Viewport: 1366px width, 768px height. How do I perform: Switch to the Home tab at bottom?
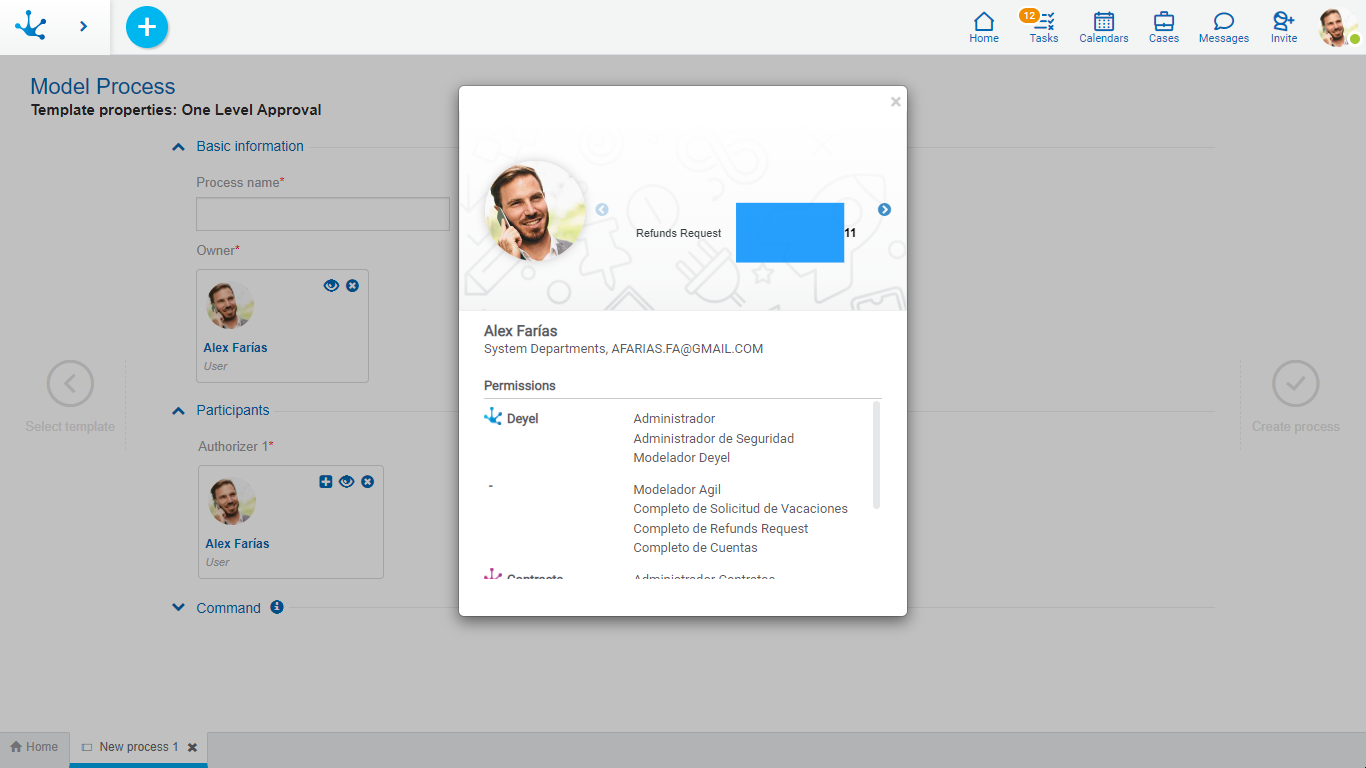point(34,747)
